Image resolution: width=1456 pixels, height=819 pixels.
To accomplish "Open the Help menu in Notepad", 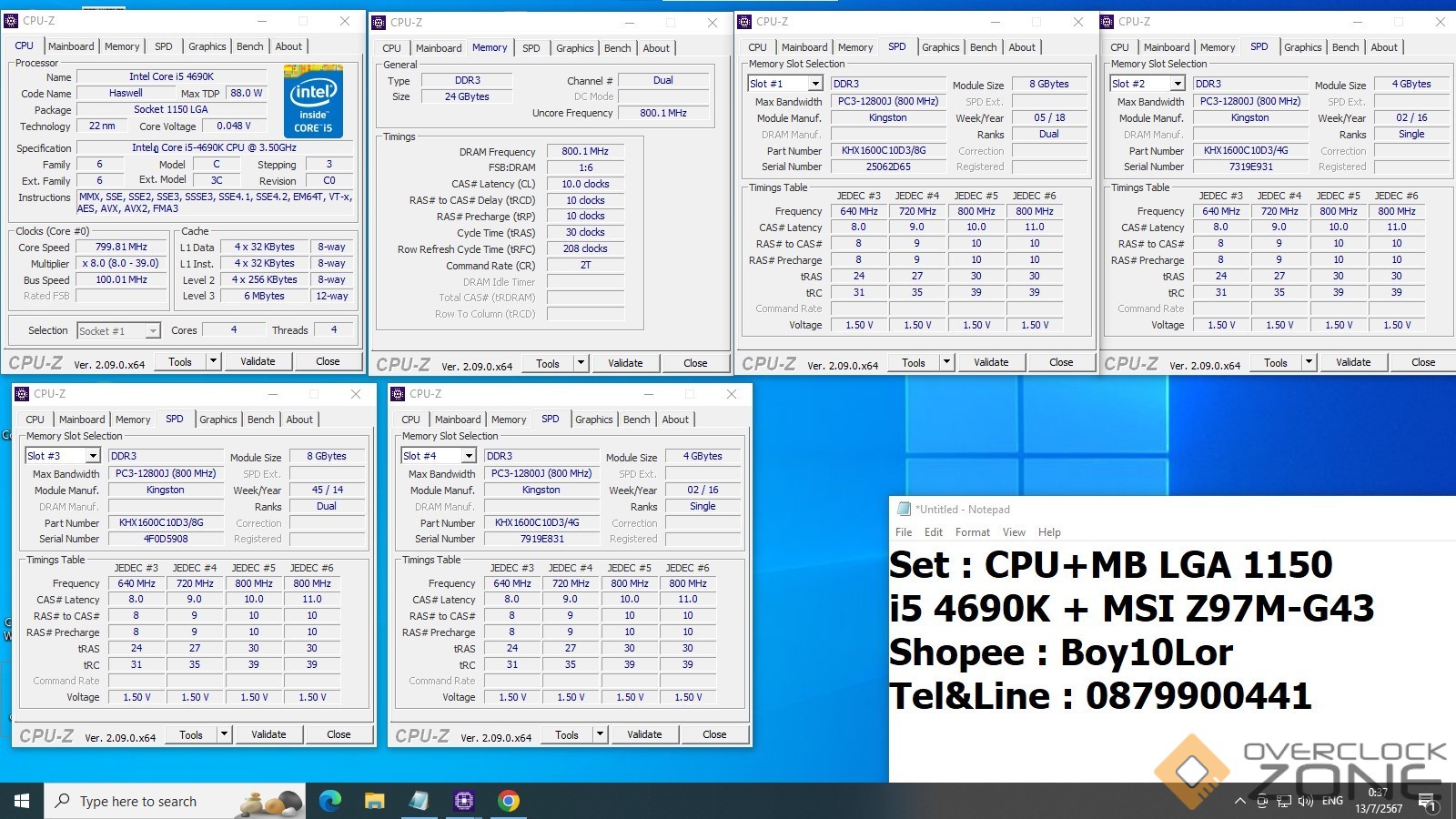I will pos(1049,532).
